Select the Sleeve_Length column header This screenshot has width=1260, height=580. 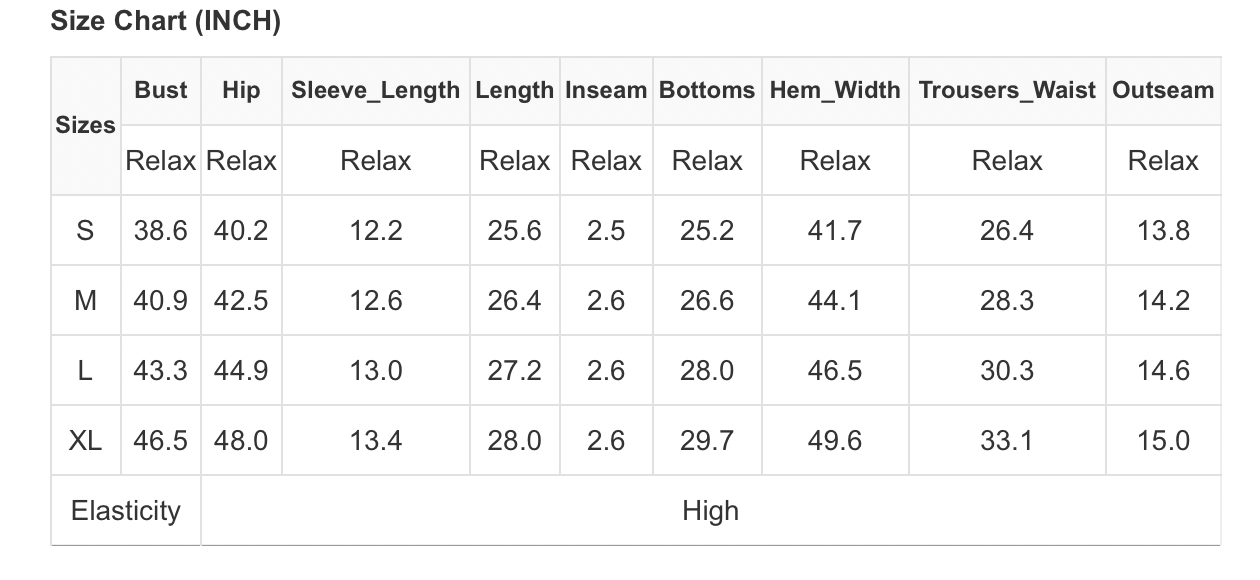[x=375, y=90]
